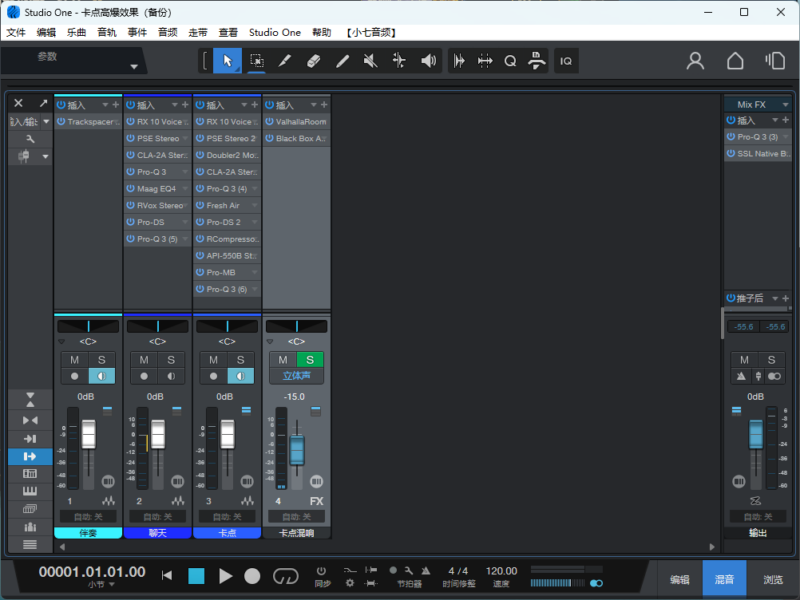Screen dimensions: 800x600
Task: Toggle monitor on 伴奏 channel
Action: [102, 376]
